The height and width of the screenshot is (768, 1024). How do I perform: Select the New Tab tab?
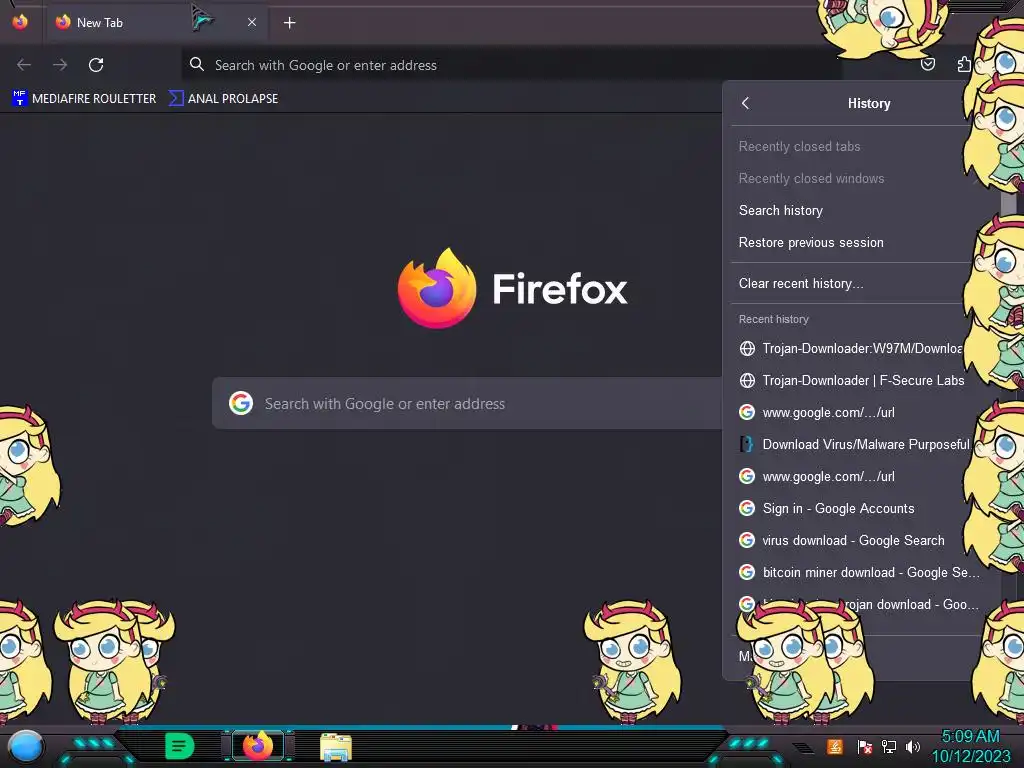(157, 22)
